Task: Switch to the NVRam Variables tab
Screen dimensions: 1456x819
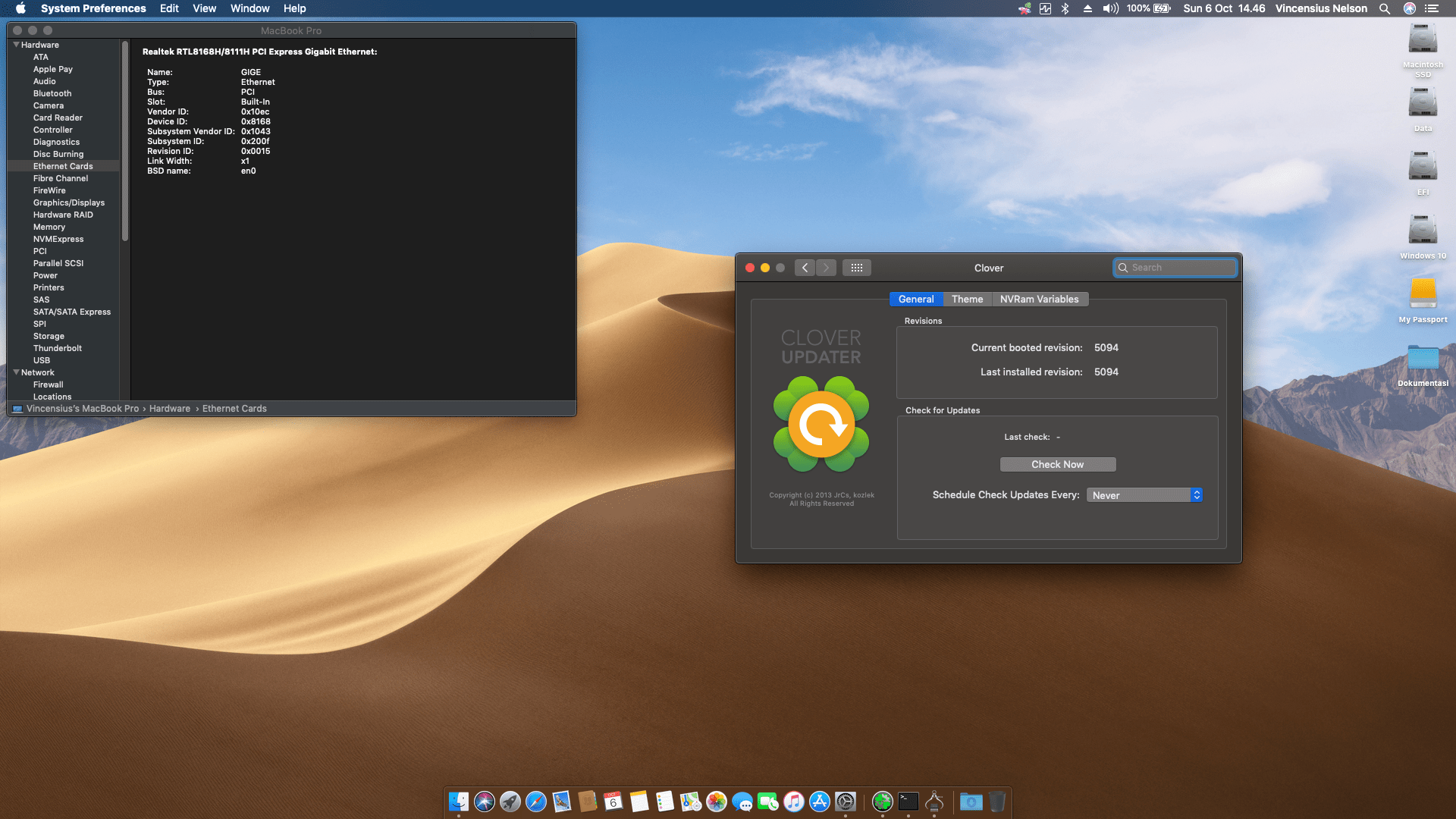Action: (1040, 299)
